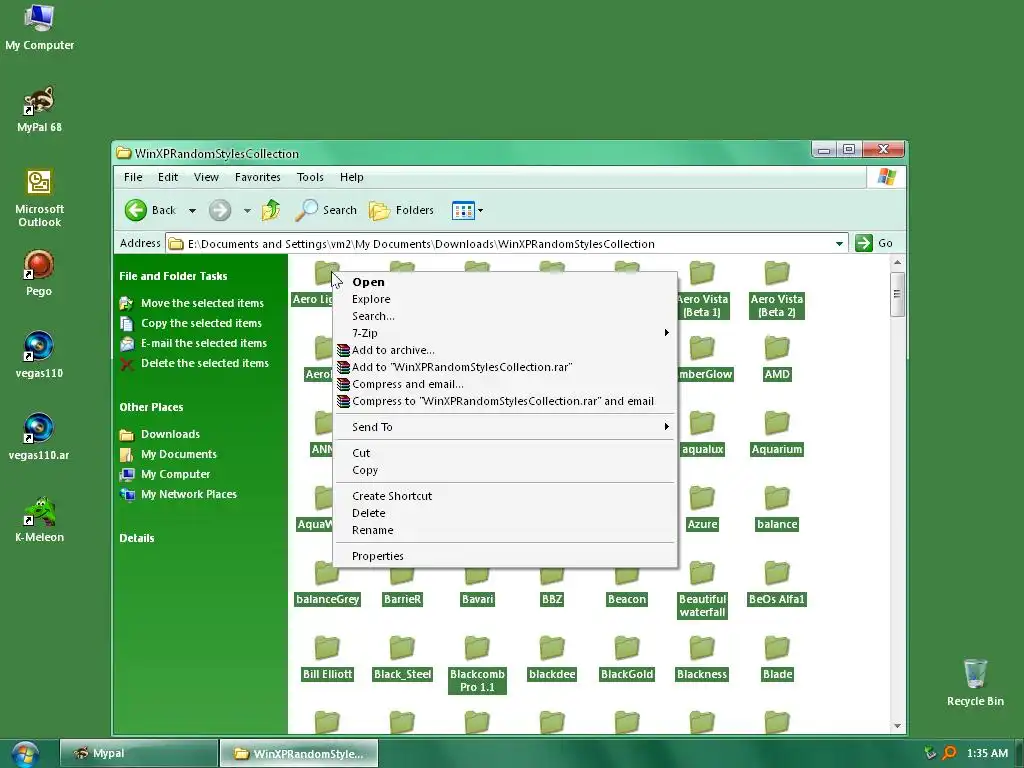Select the balanceGrey folder
This screenshot has width=1024, height=768.
pyautogui.click(x=327, y=583)
